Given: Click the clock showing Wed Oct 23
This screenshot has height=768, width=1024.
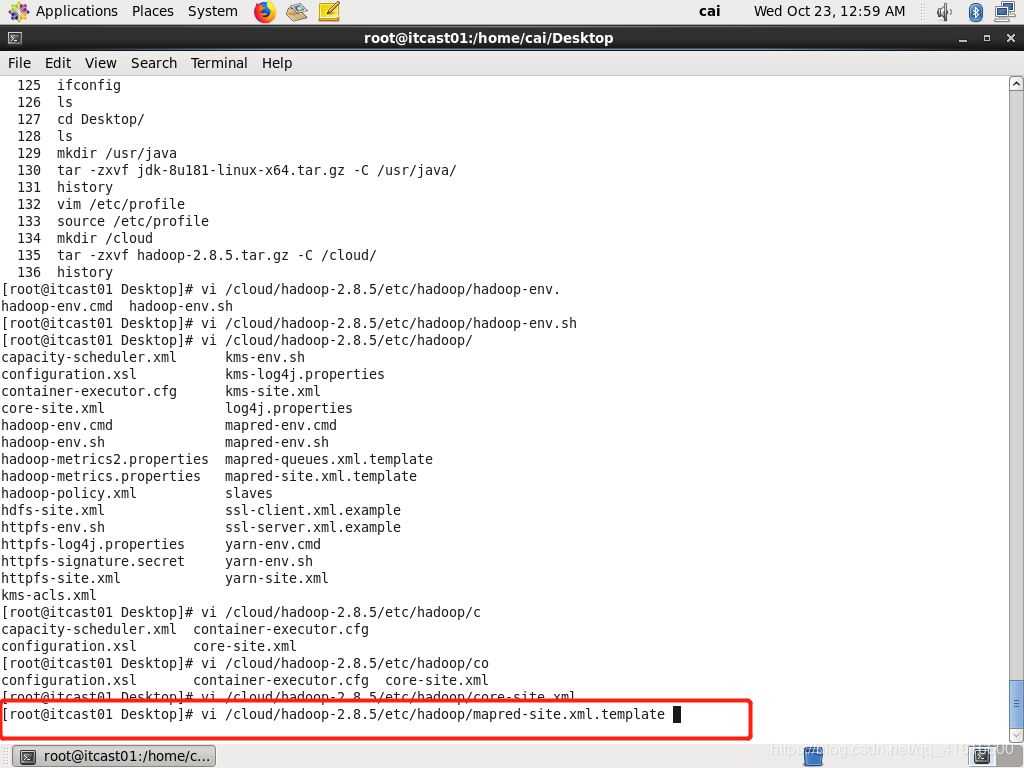Looking at the screenshot, I should (829, 12).
